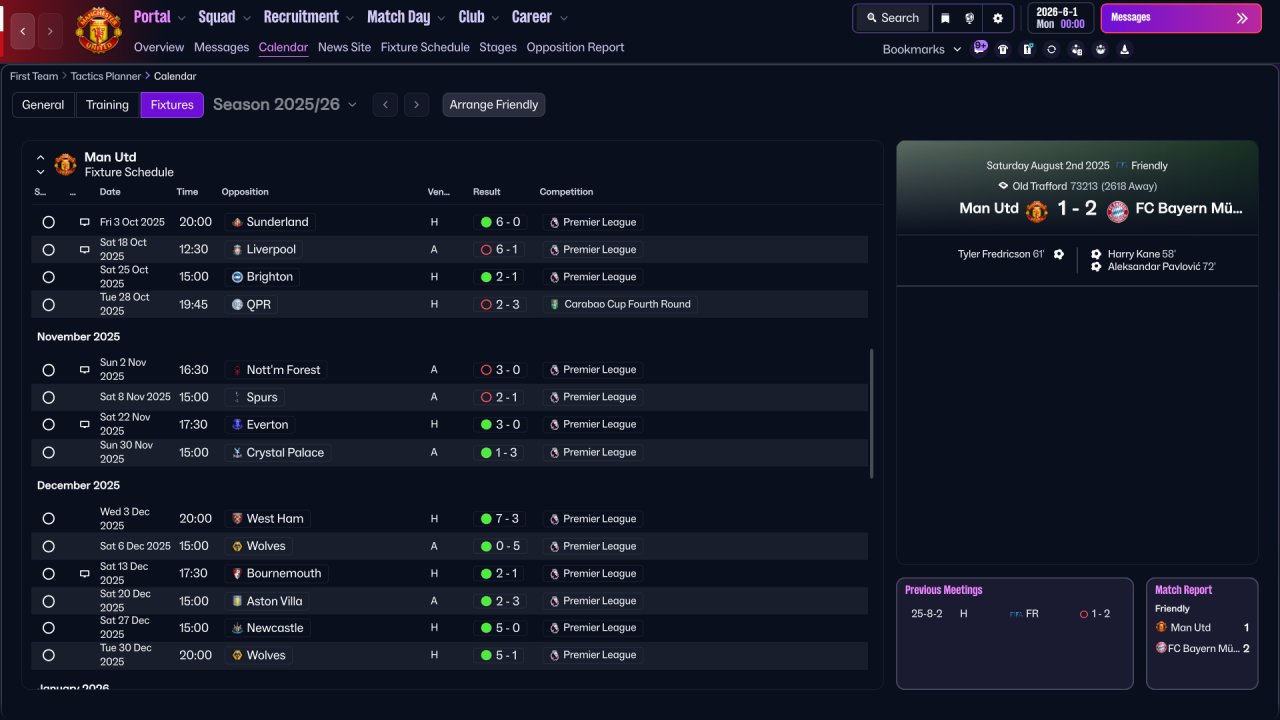This screenshot has width=1280, height=720.
Task: Go to next season with right chevron
Action: coord(417,105)
